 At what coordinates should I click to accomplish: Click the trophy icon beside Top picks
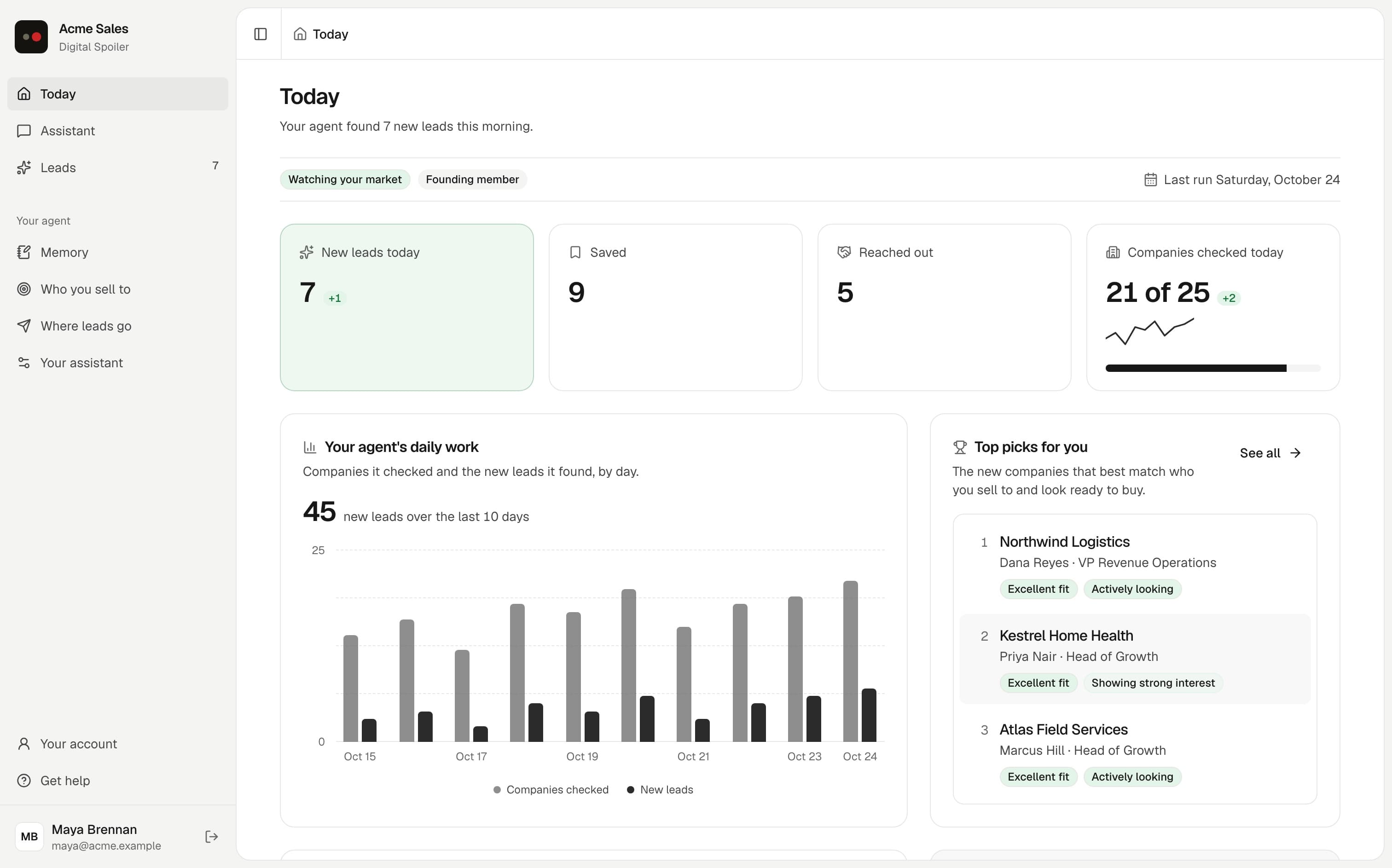coord(960,446)
